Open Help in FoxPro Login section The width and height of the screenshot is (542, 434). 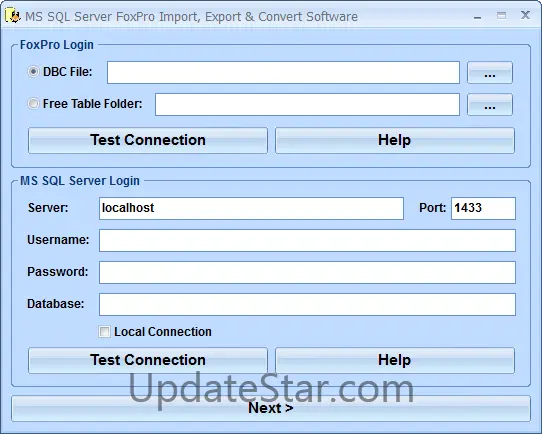[x=395, y=140]
